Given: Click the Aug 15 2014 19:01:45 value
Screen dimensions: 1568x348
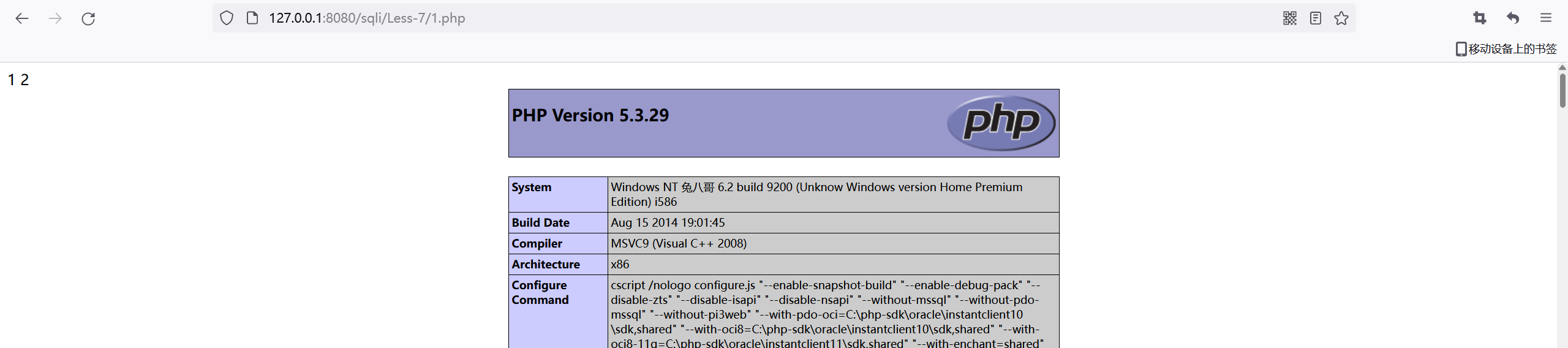Looking at the screenshot, I should point(668,223).
